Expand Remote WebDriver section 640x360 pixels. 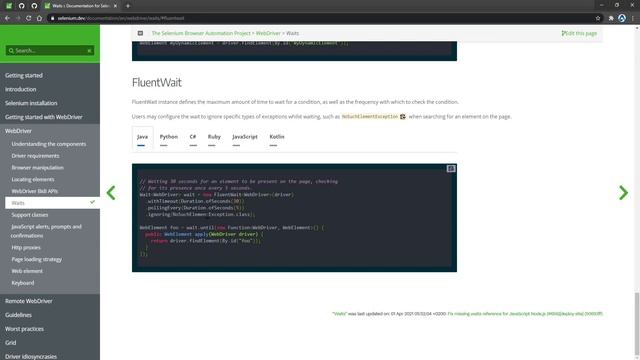point(29,301)
